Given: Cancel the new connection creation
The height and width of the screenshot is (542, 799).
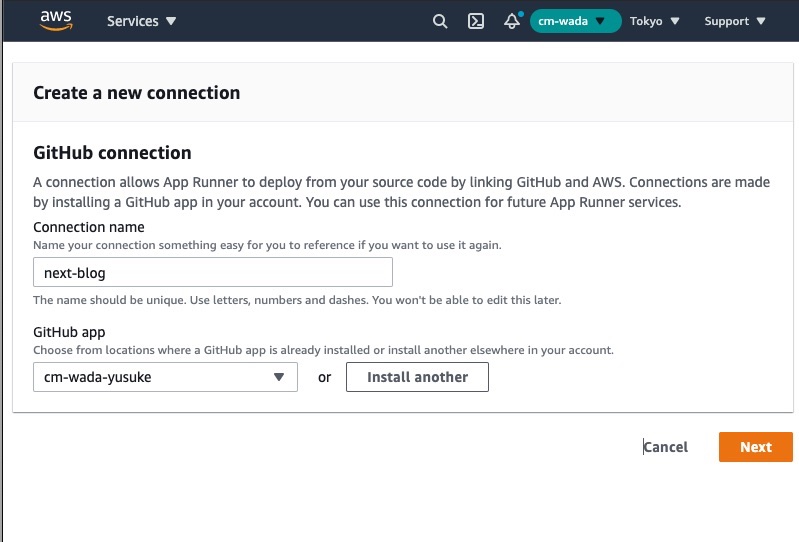Looking at the screenshot, I should click(x=665, y=447).
